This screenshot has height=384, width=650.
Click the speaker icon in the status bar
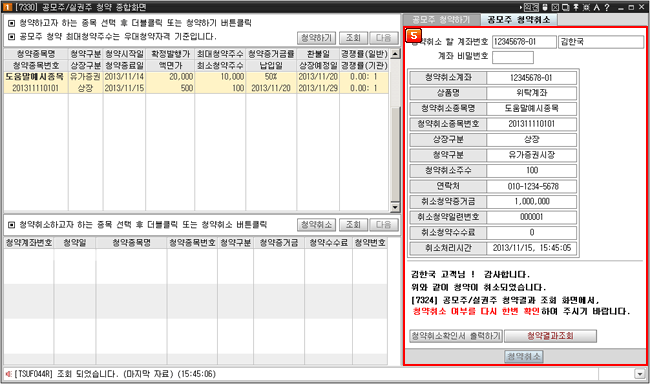click(x=8, y=374)
